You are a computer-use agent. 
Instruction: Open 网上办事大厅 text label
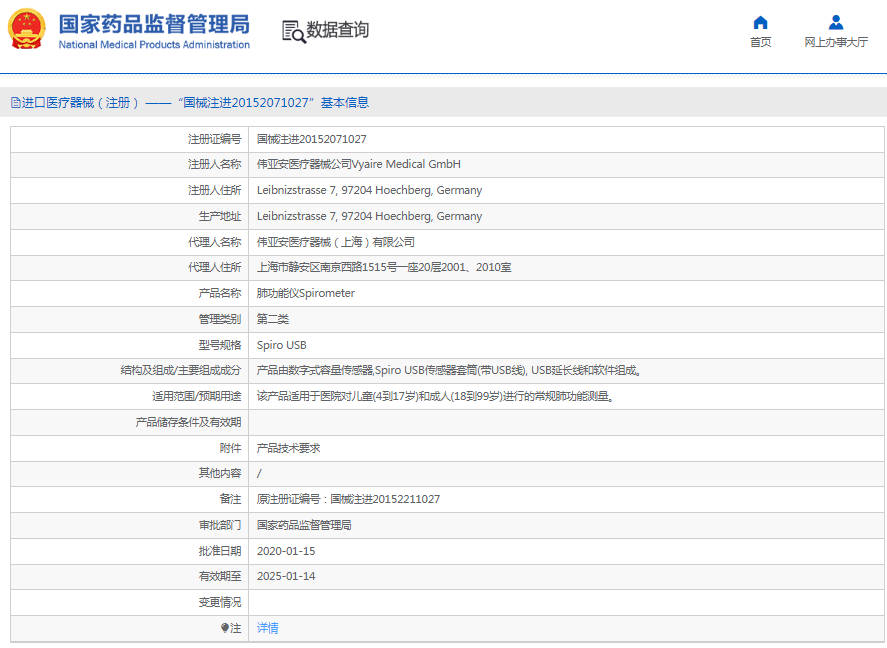pos(836,43)
